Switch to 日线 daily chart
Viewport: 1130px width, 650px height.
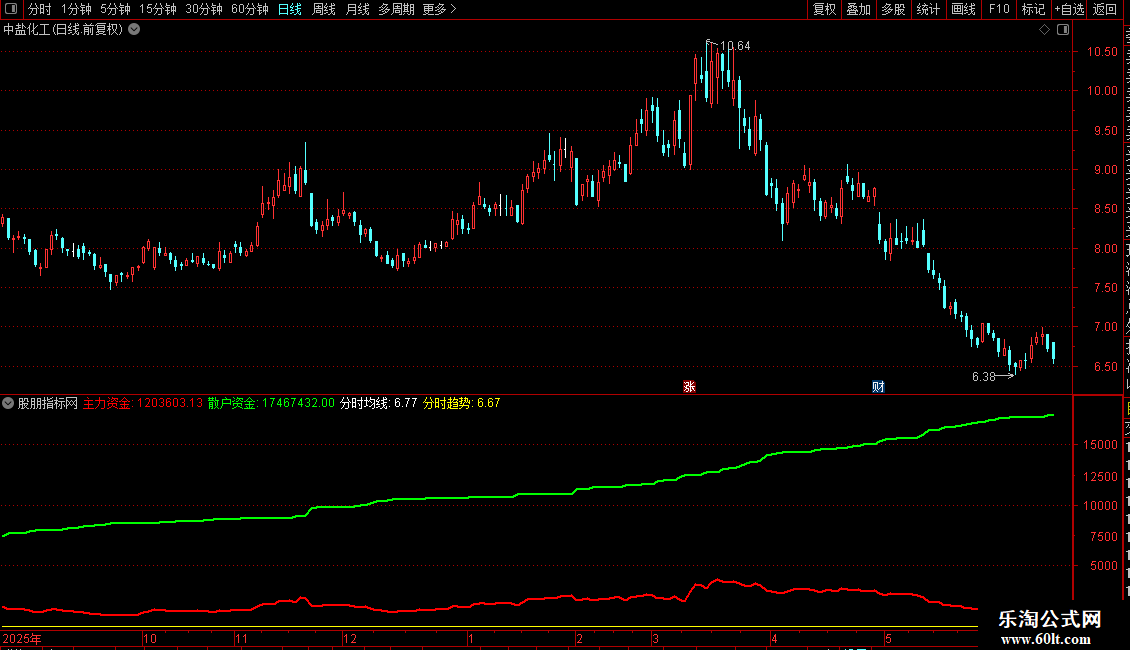290,9
